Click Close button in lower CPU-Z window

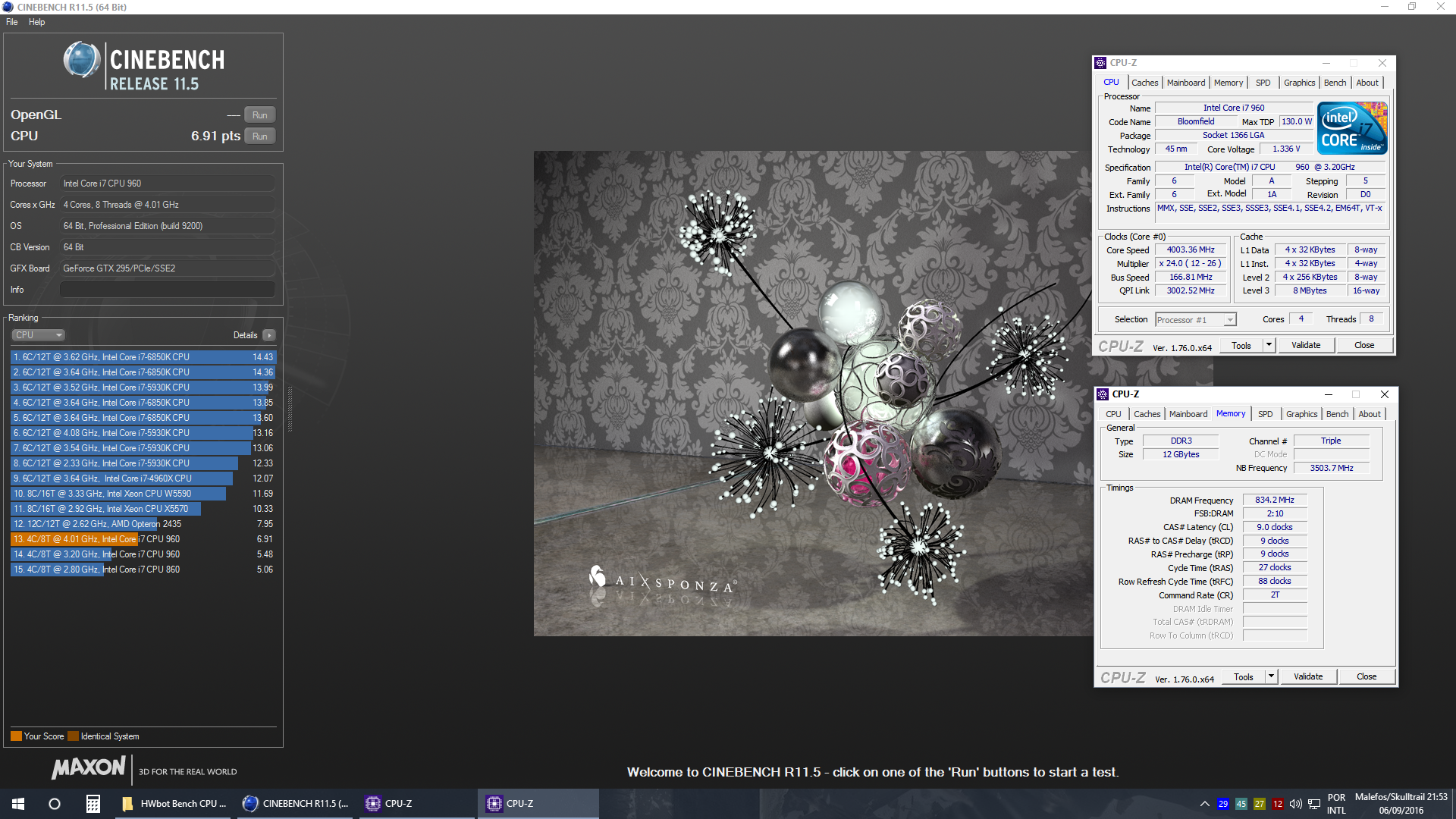point(1366,677)
